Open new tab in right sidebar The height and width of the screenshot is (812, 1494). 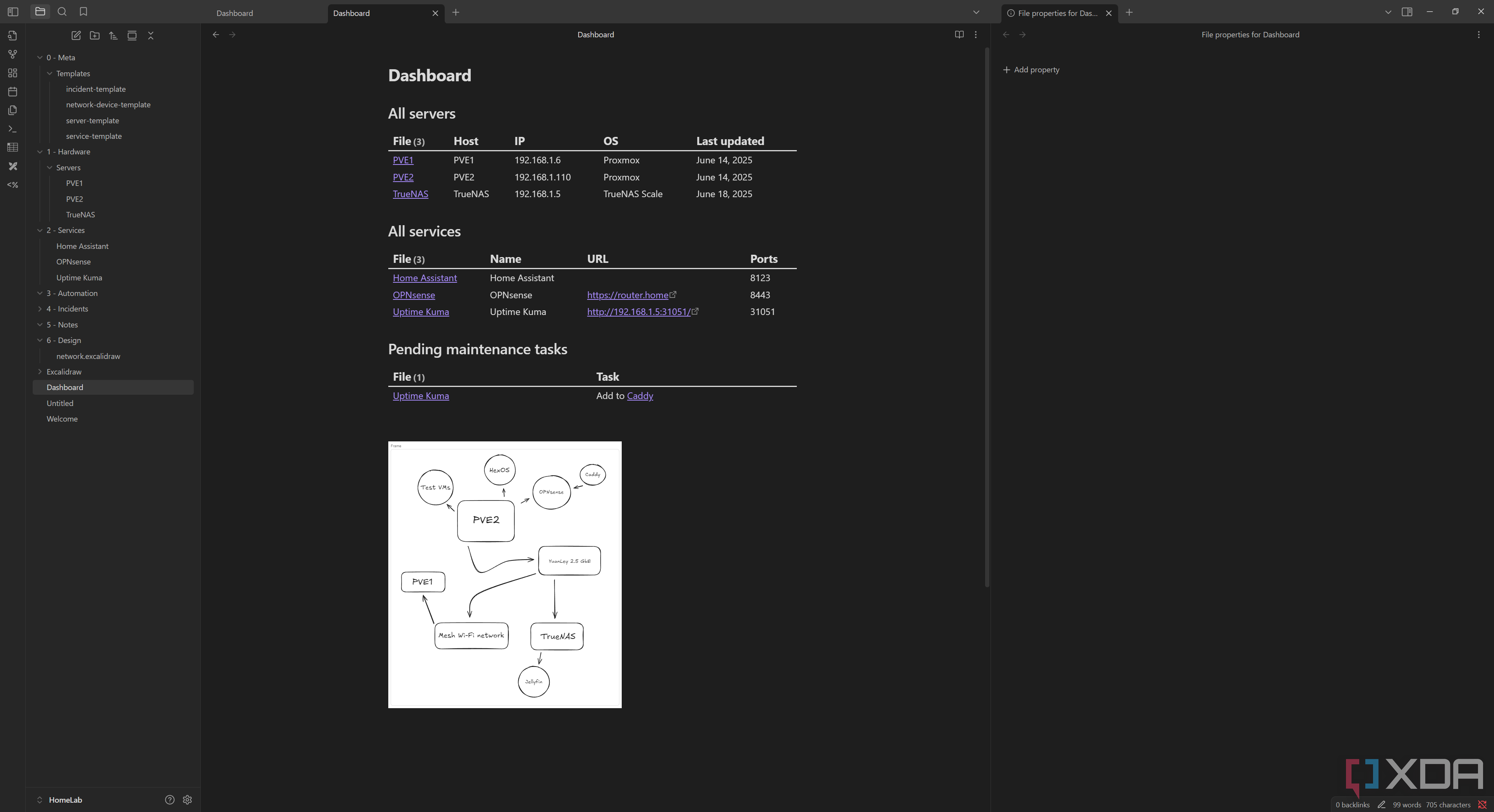click(1129, 12)
